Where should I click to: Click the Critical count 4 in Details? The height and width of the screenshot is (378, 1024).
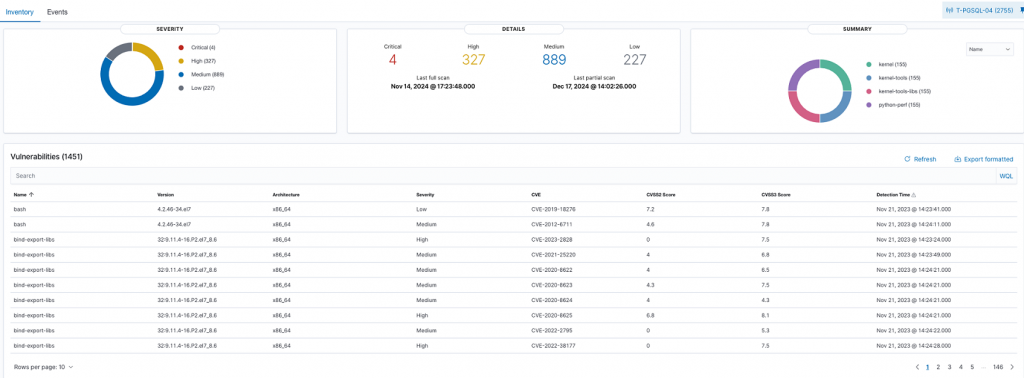tap(392, 59)
